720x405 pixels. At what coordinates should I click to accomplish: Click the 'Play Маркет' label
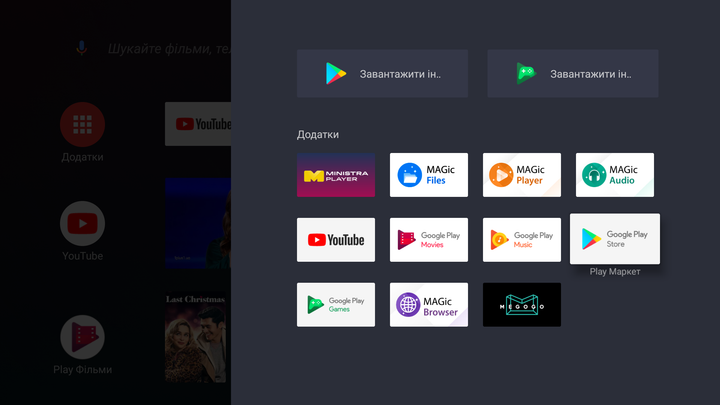click(615, 272)
